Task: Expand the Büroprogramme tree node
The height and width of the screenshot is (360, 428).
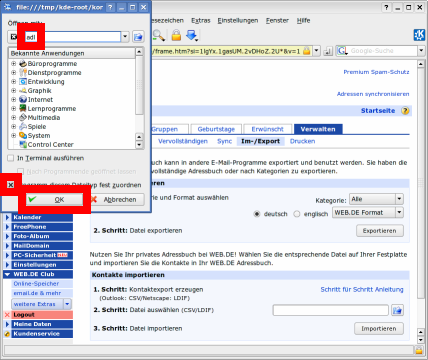Action: (13, 63)
